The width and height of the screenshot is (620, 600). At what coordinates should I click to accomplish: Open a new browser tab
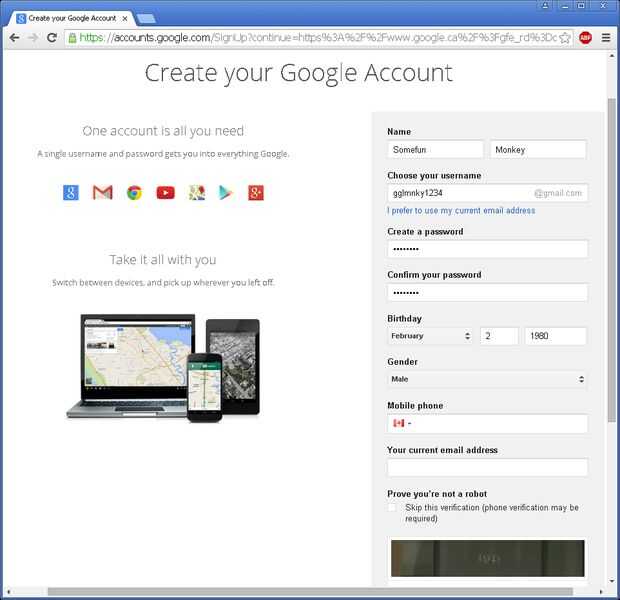point(146,18)
